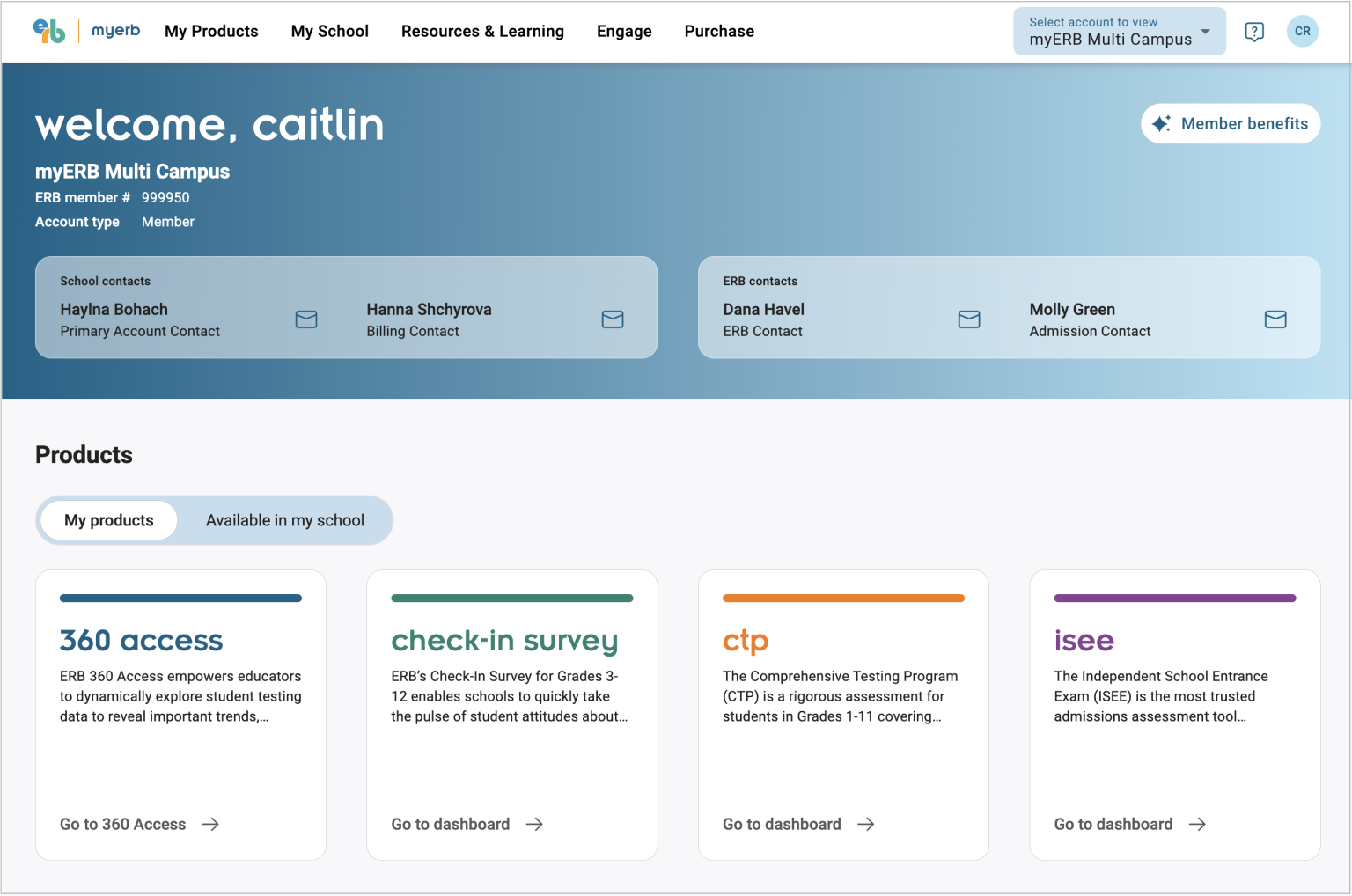Screen dimensions: 1352x896
Task: Select the My products toggle
Action: tap(109, 520)
